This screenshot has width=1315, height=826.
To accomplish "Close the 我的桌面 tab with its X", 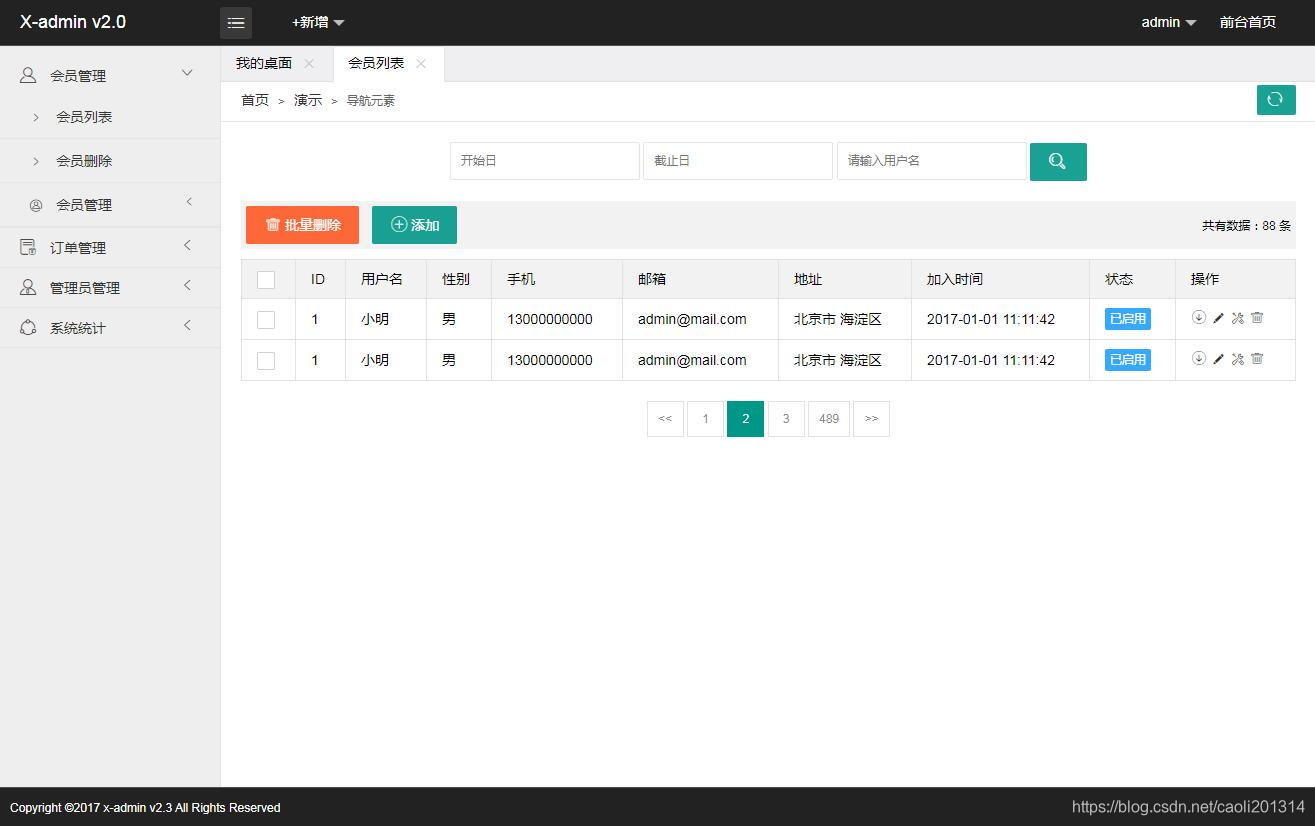I will 309,63.
